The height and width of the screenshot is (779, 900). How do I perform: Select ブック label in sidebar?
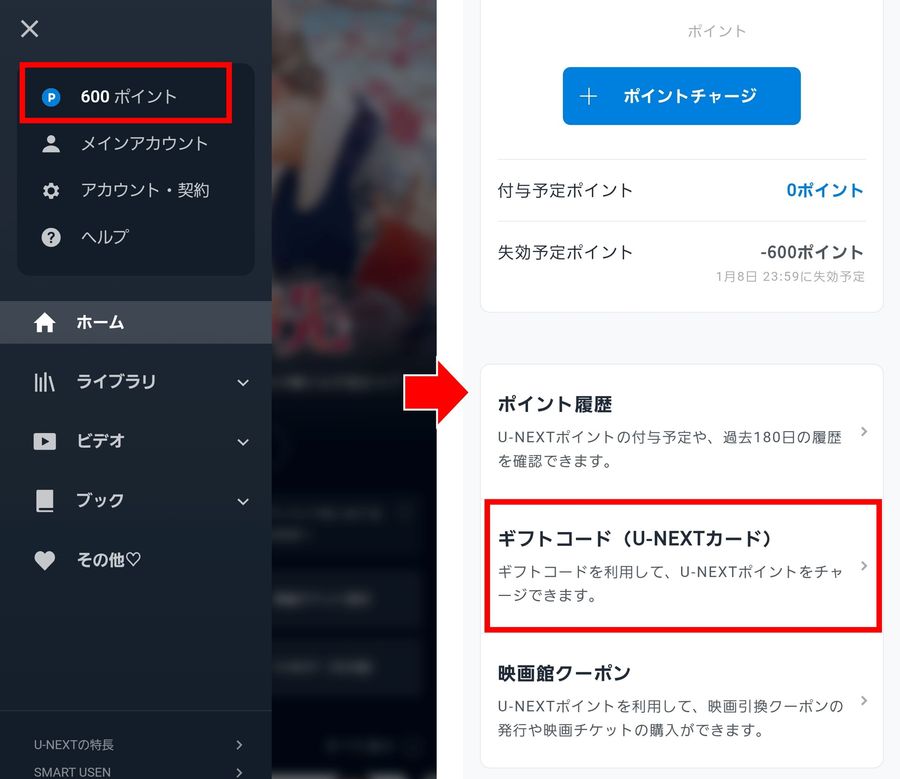tap(100, 500)
